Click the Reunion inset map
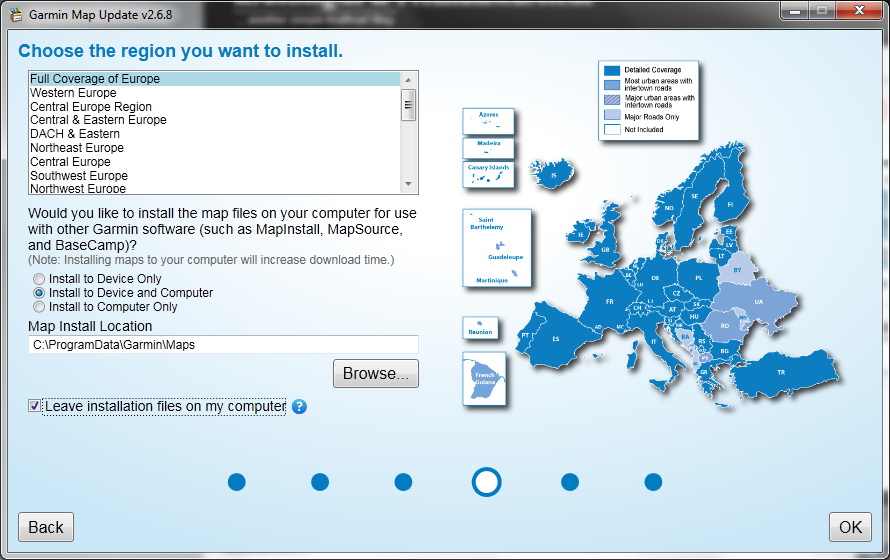This screenshot has width=890, height=560. point(480,328)
